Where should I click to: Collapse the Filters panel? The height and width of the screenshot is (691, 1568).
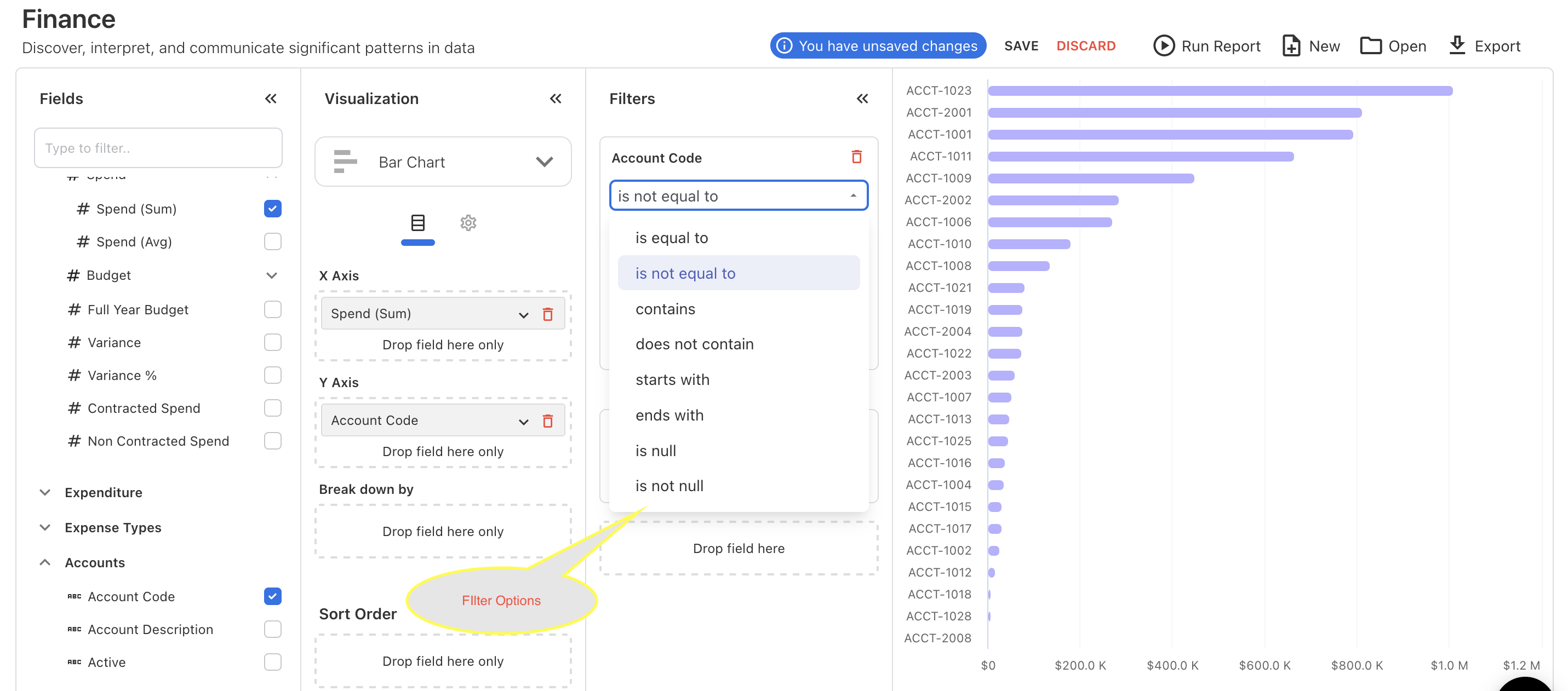tap(862, 99)
